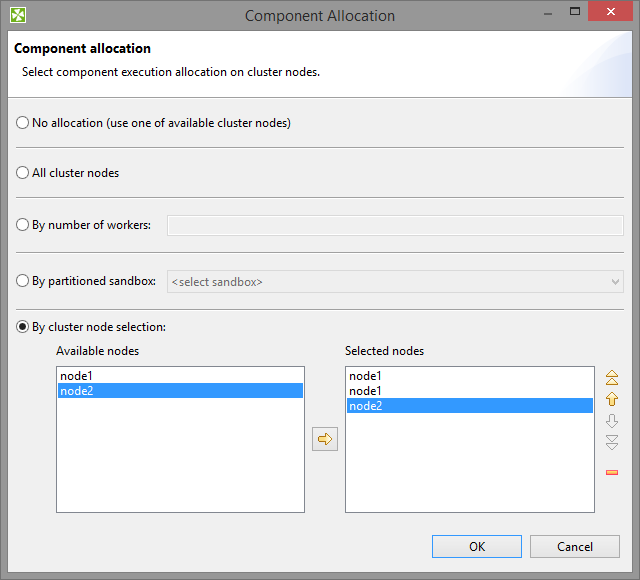
Task: Confirm allocation with OK button
Action: (476, 546)
